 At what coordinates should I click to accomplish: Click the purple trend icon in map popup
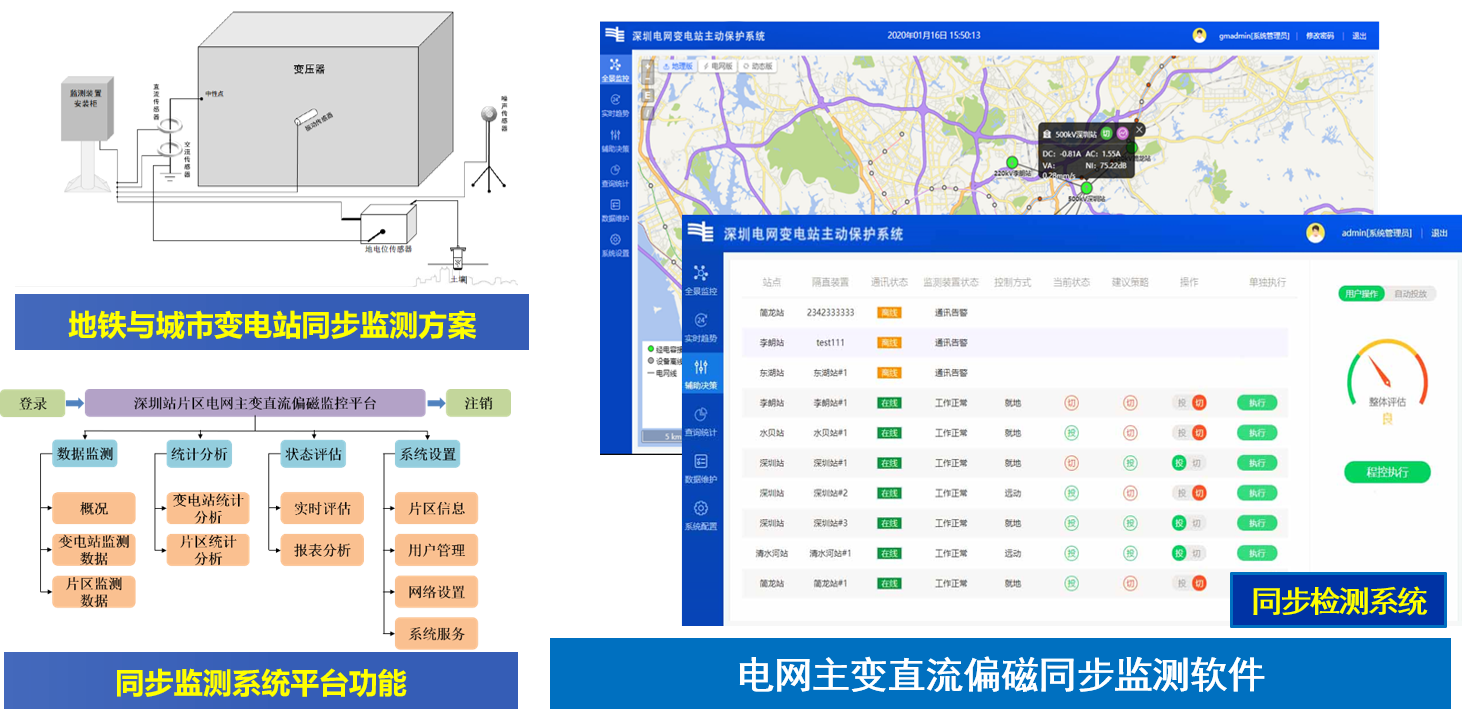tap(1122, 133)
